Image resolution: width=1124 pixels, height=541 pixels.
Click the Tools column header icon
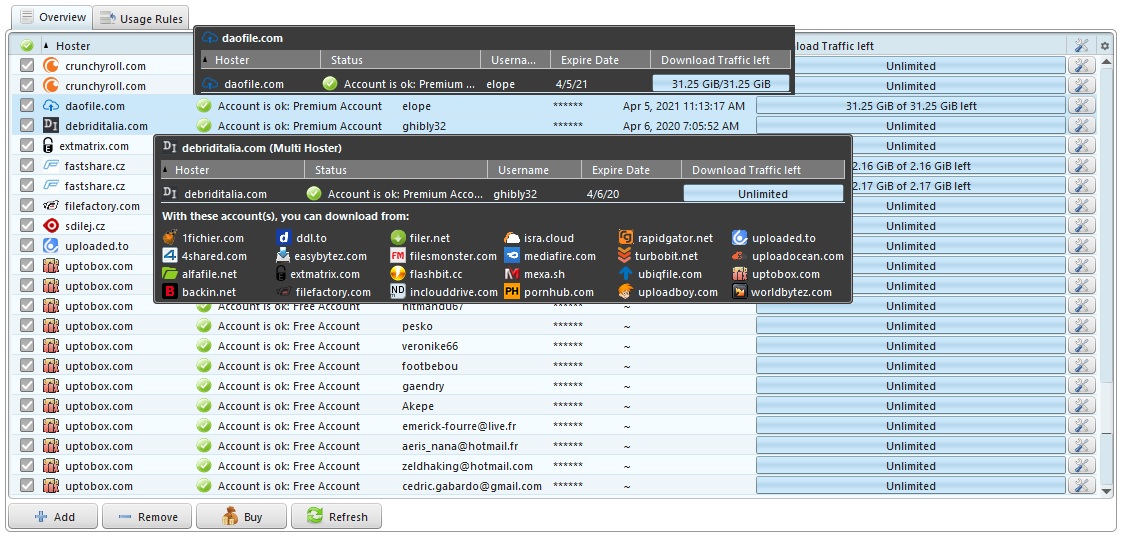1082,46
